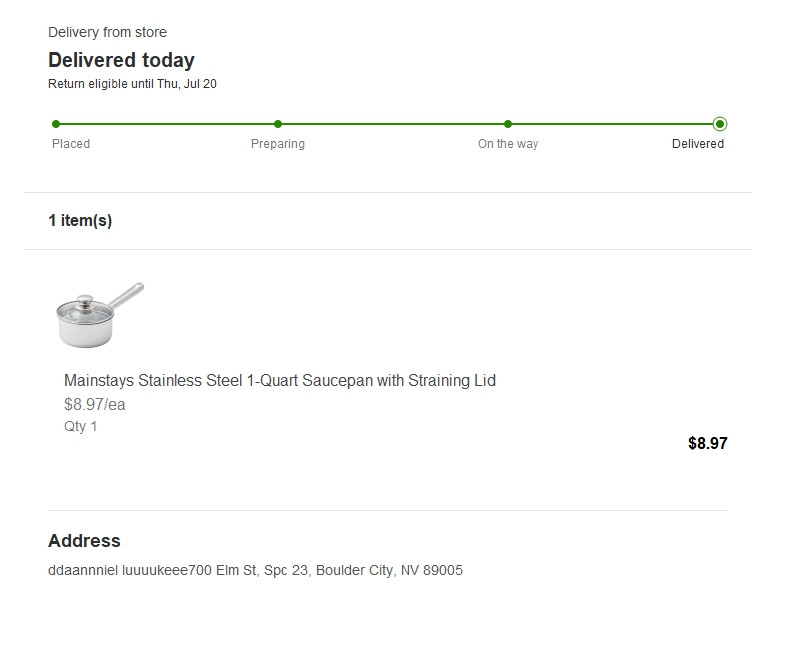Open the saucepan product image
This screenshot has width=800, height=646.
pyautogui.click(x=98, y=315)
